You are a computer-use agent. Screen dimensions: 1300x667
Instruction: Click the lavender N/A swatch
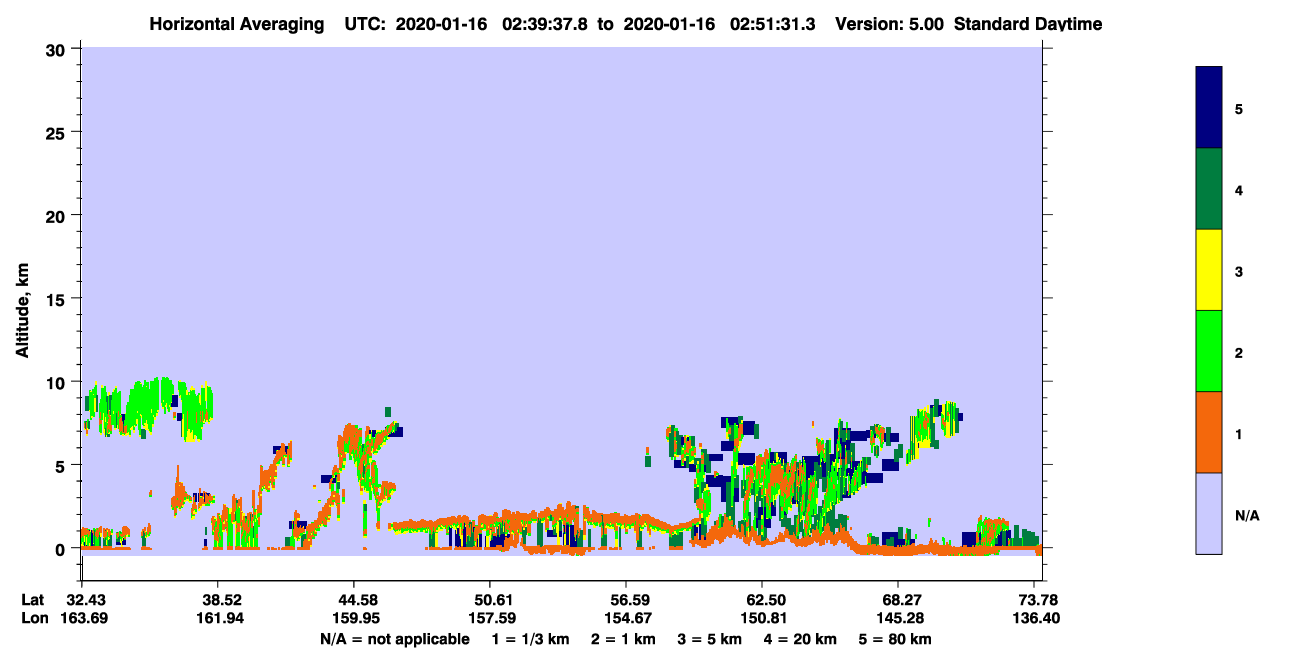pyautogui.click(x=1209, y=513)
